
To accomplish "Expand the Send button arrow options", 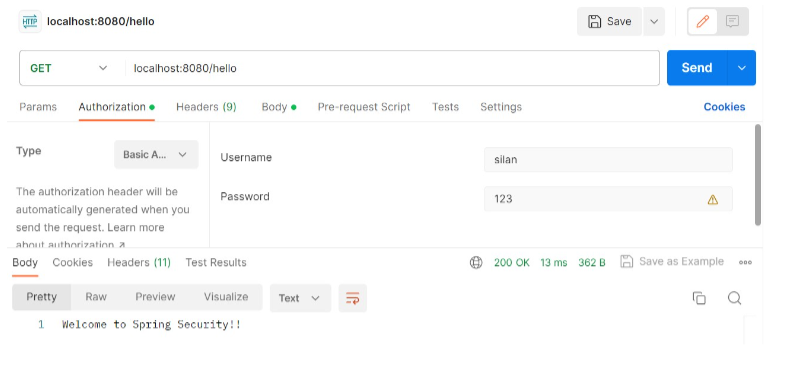I will (741, 68).
